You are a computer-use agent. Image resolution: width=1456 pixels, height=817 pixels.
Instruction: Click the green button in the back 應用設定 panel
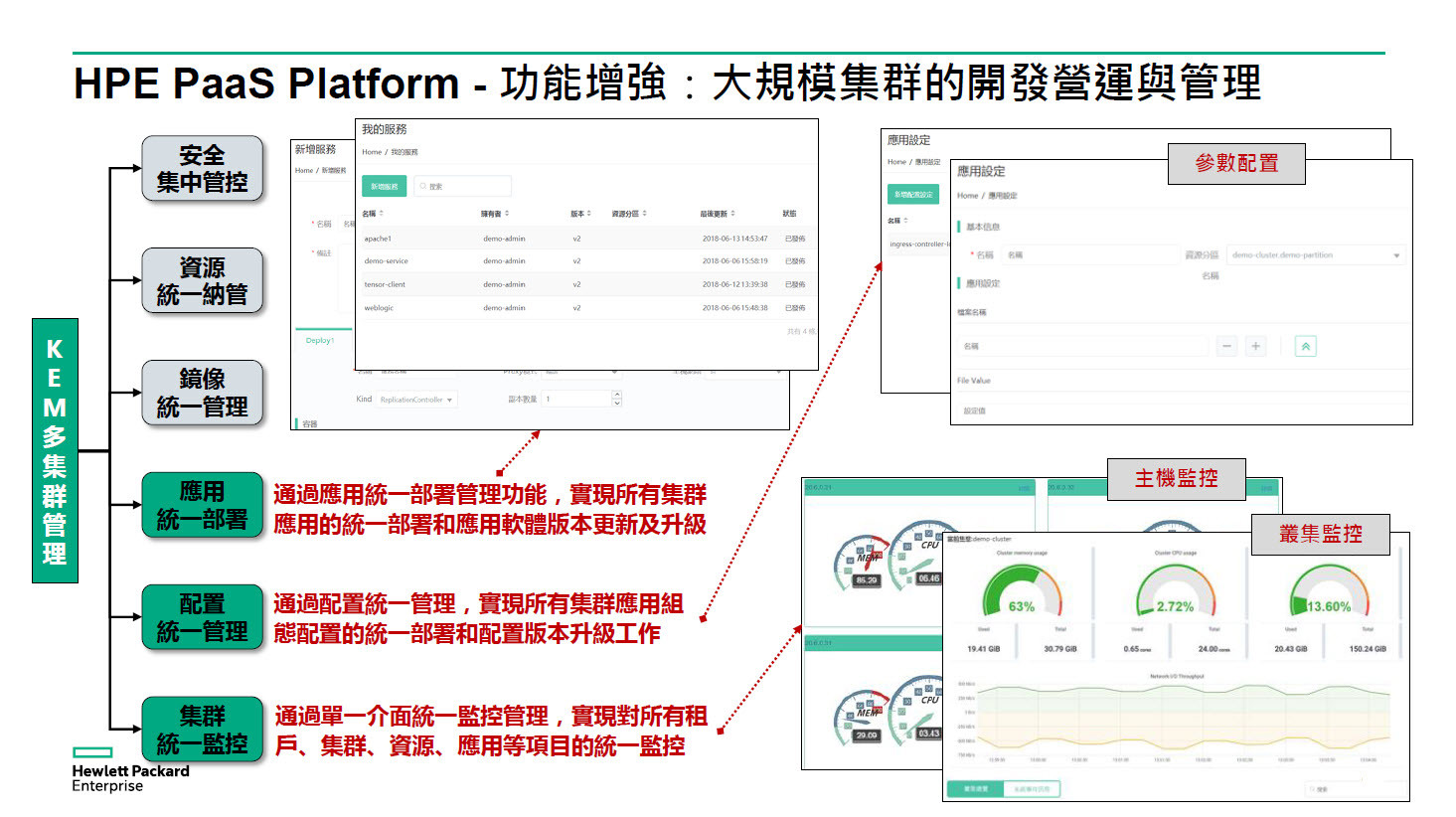coord(912,195)
